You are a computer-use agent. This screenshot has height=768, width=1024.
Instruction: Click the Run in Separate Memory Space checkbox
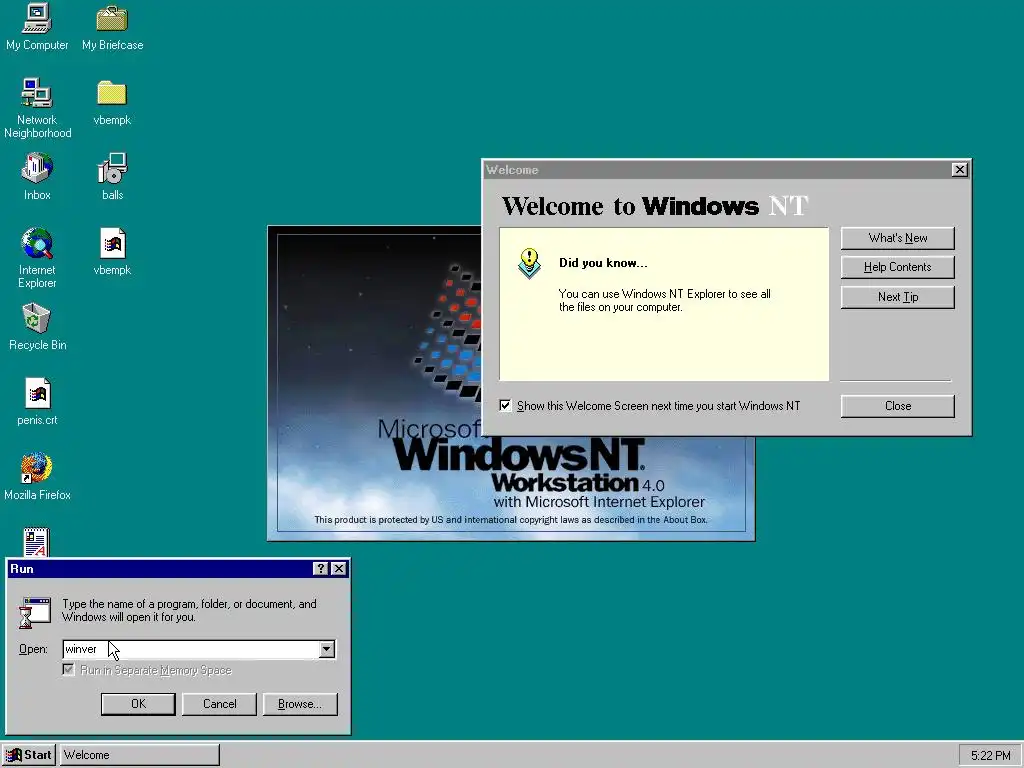pyautogui.click(x=69, y=669)
